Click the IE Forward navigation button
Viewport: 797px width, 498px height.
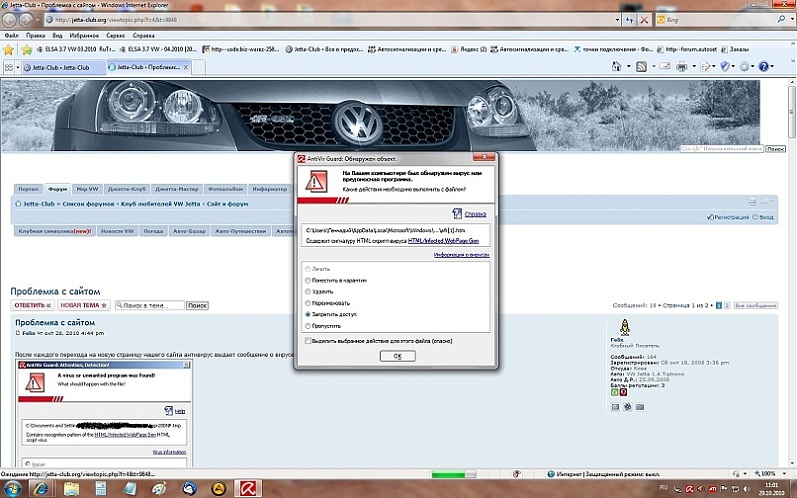pyautogui.click(x=26, y=20)
